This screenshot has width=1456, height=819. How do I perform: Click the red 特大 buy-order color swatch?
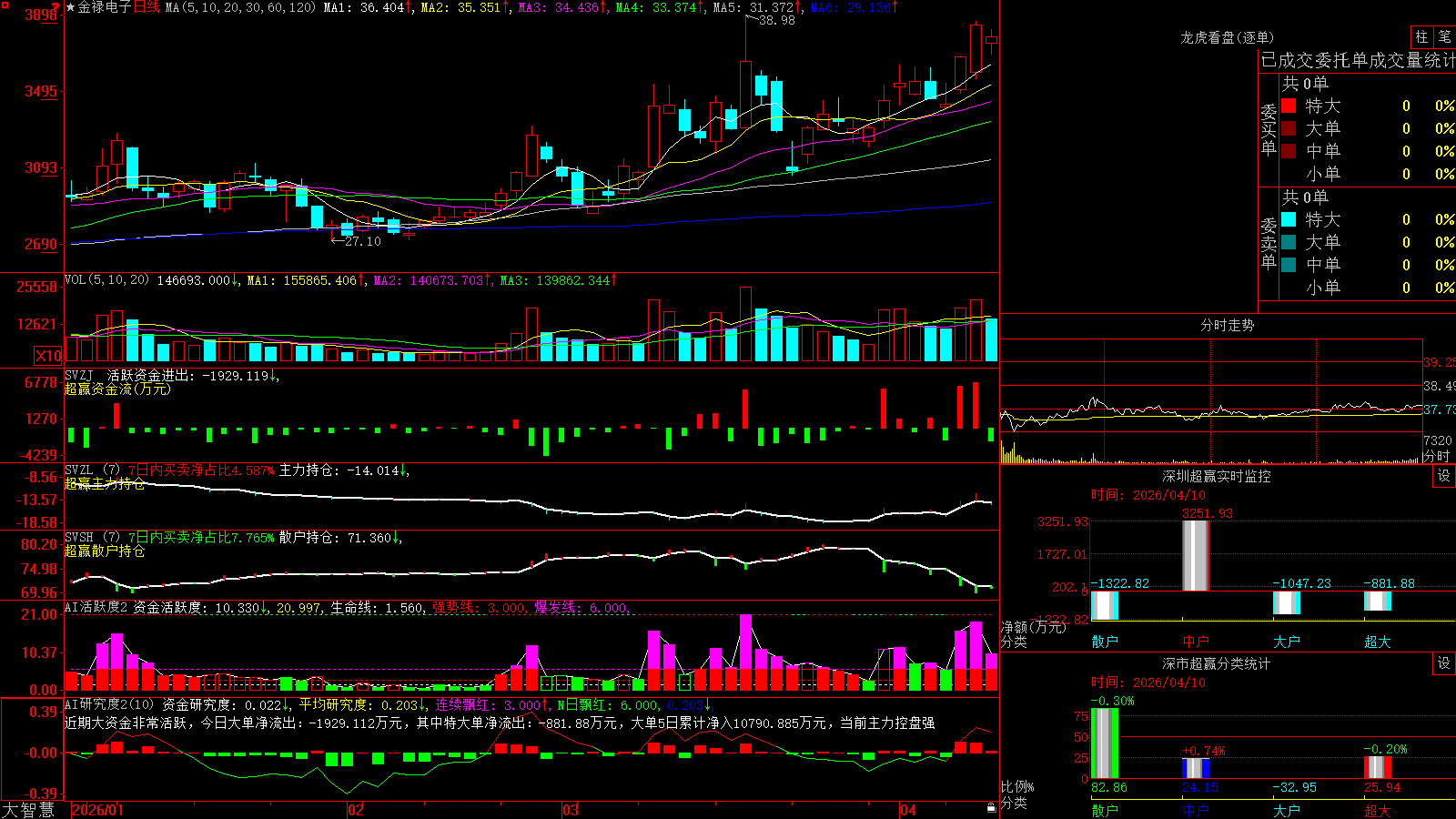pos(1289,106)
